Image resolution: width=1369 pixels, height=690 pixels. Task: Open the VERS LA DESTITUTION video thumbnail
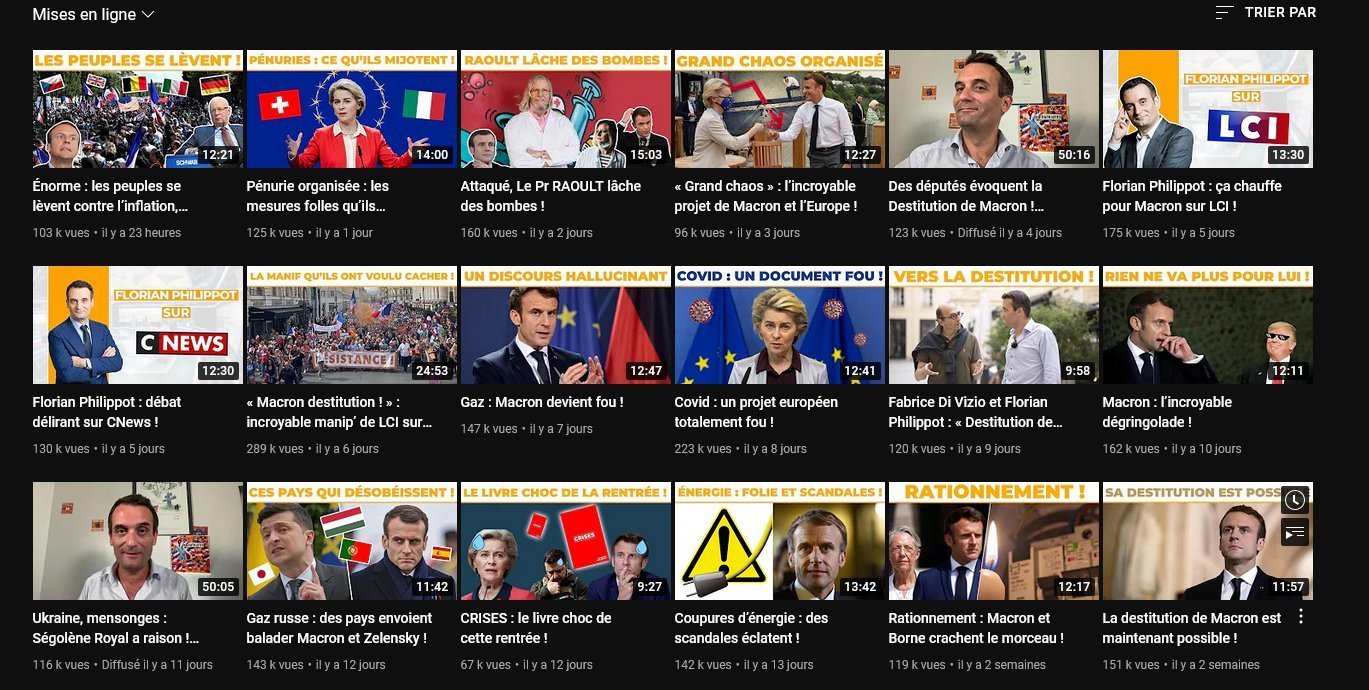pos(994,325)
